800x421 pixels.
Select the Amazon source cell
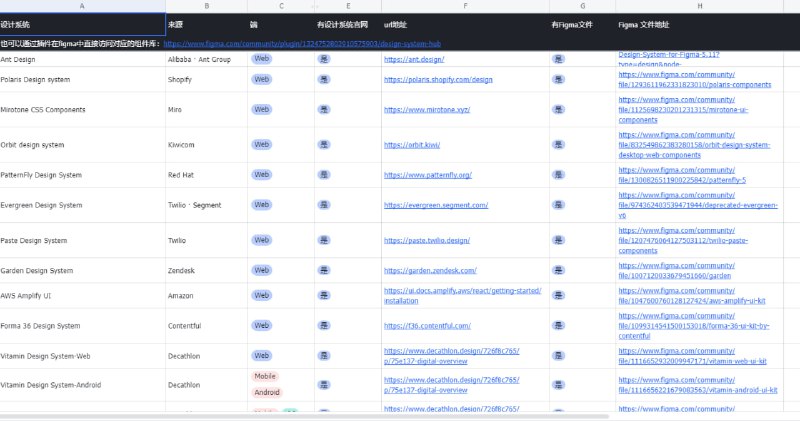point(206,295)
